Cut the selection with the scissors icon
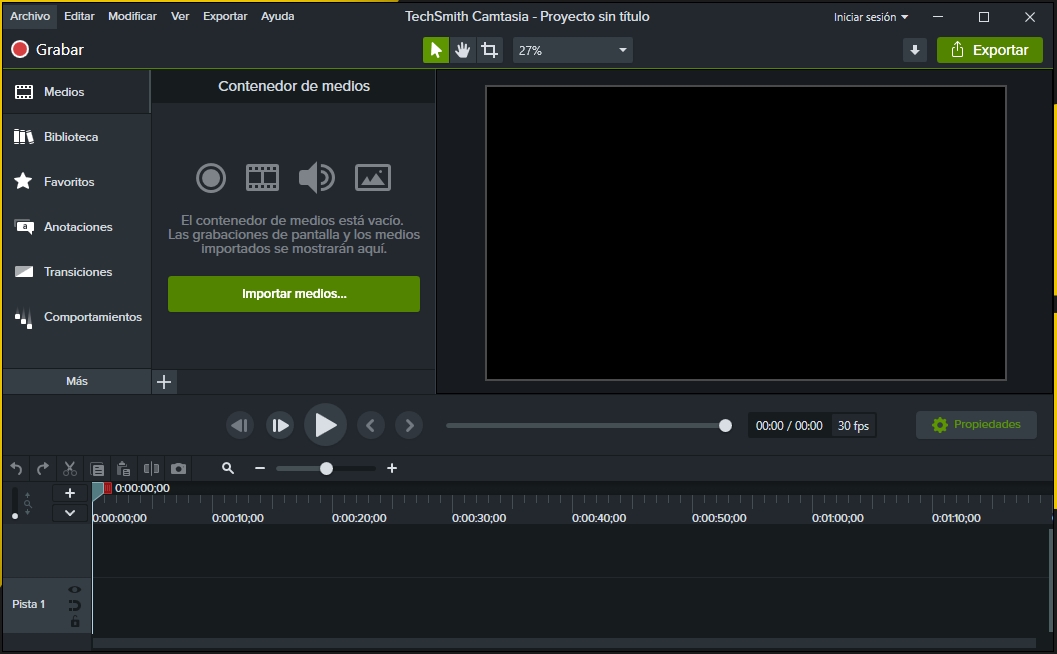The width and height of the screenshot is (1057, 654). pyautogui.click(x=69, y=468)
